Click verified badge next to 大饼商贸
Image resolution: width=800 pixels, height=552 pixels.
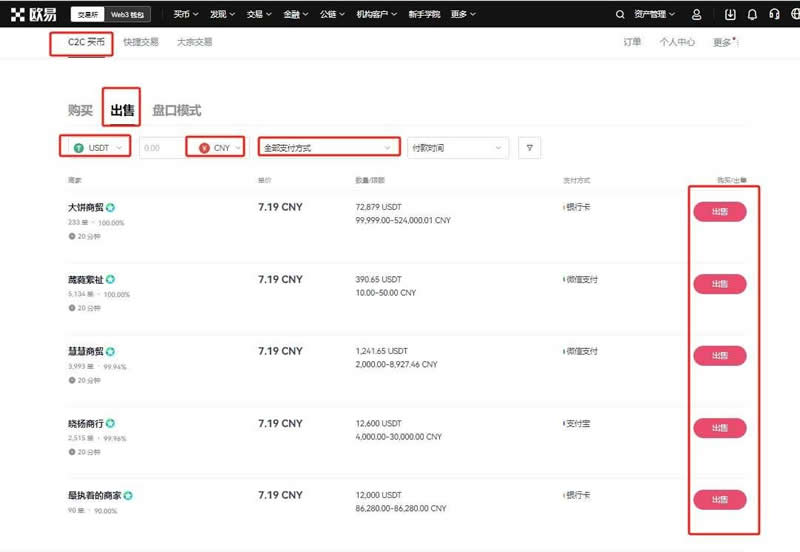(x=110, y=208)
